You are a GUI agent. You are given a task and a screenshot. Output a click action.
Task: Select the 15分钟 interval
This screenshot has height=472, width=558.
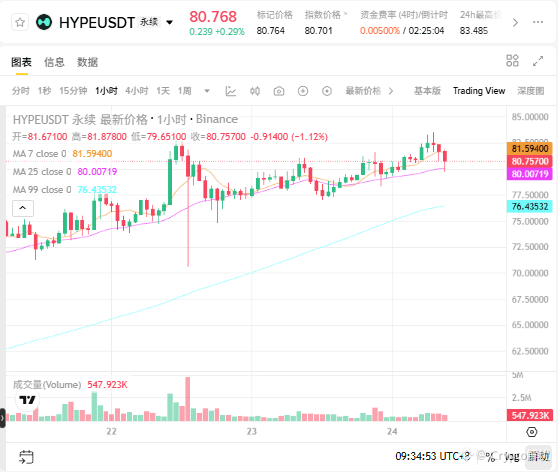point(73,91)
